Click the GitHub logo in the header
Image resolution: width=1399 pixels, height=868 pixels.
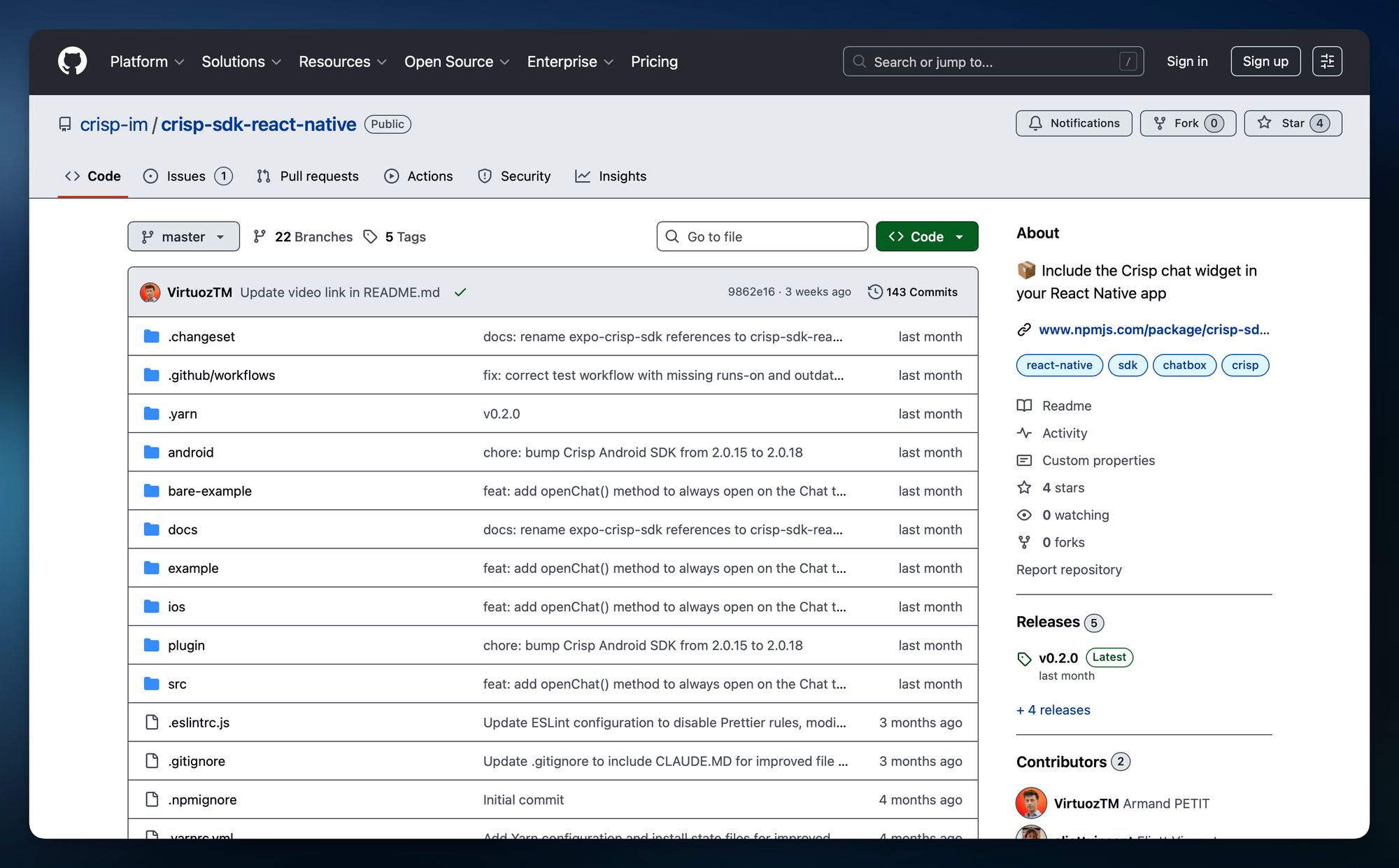click(72, 61)
